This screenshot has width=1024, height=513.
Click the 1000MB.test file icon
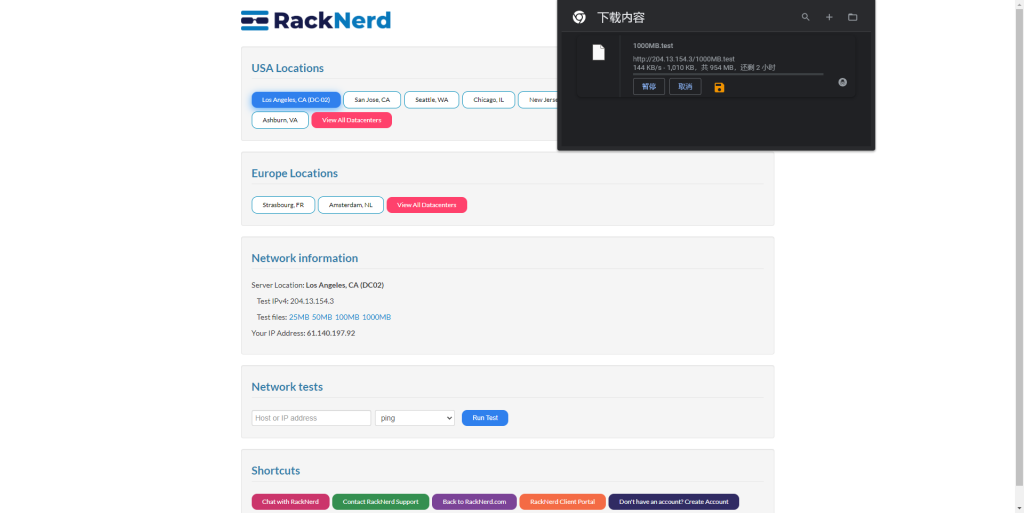click(598, 53)
